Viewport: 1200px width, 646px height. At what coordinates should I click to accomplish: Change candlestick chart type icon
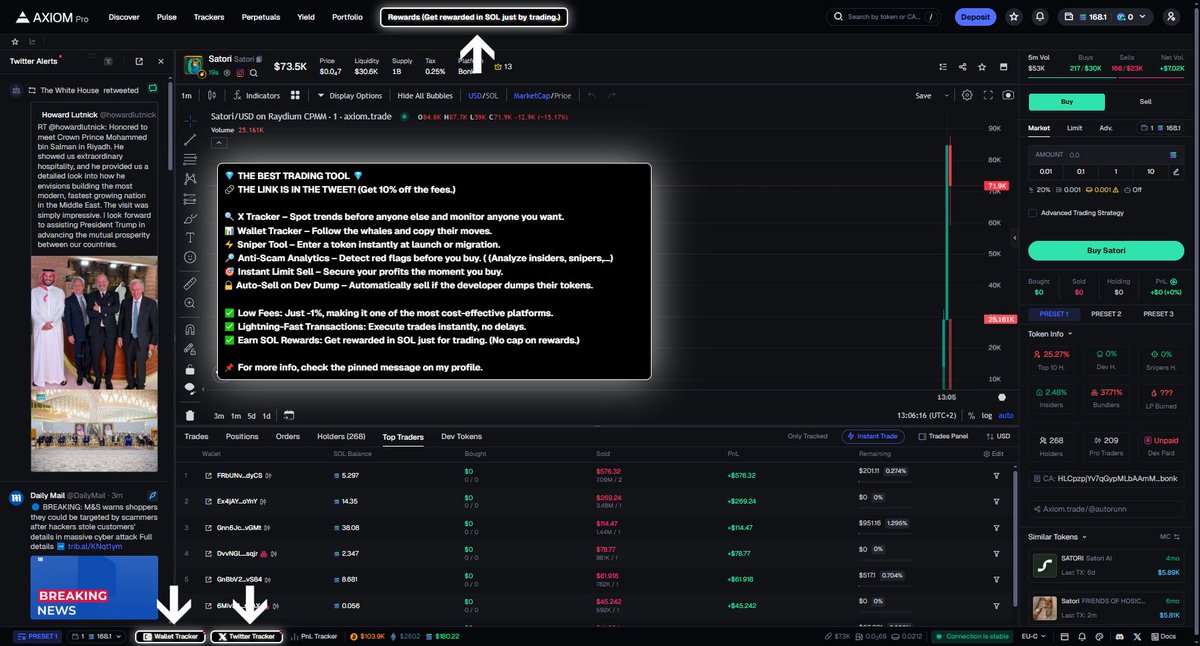[211, 96]
